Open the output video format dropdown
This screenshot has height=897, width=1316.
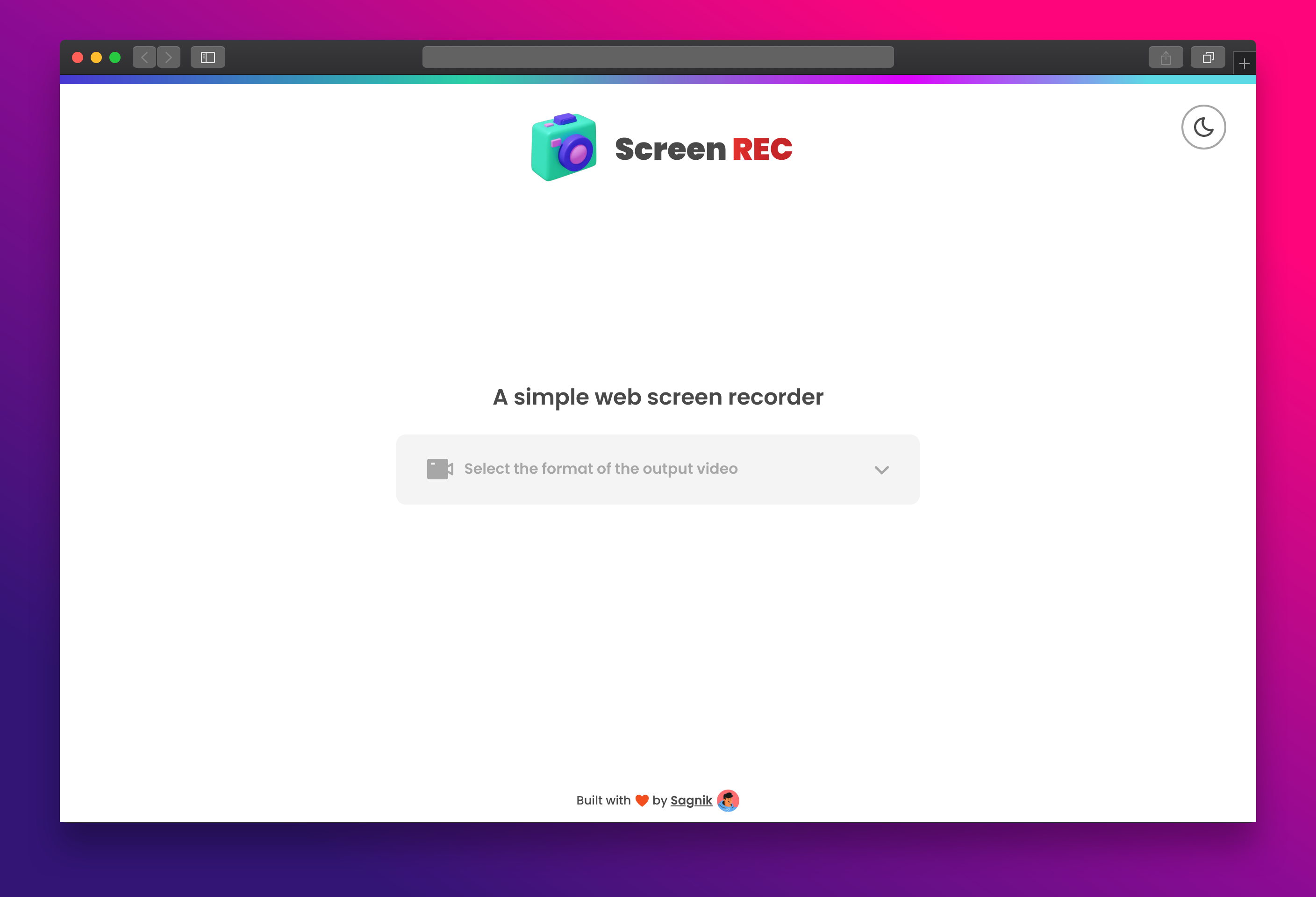(x=657, y=469)
